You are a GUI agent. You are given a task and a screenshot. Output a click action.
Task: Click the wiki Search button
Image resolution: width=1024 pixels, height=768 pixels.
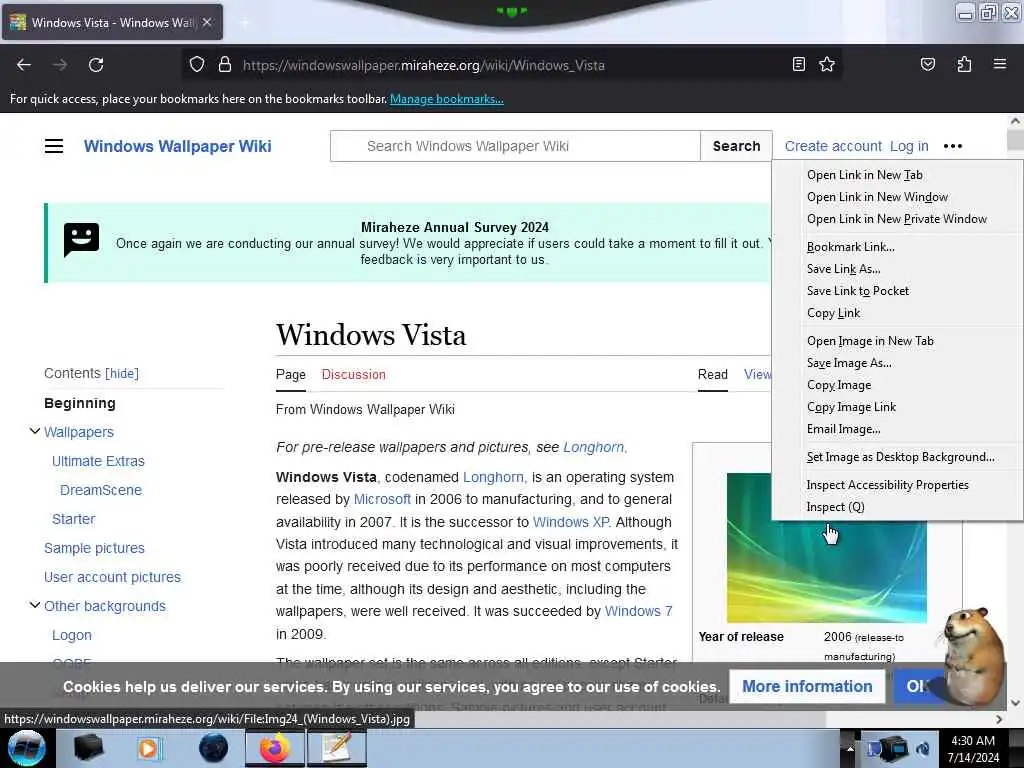click(736, 146)
